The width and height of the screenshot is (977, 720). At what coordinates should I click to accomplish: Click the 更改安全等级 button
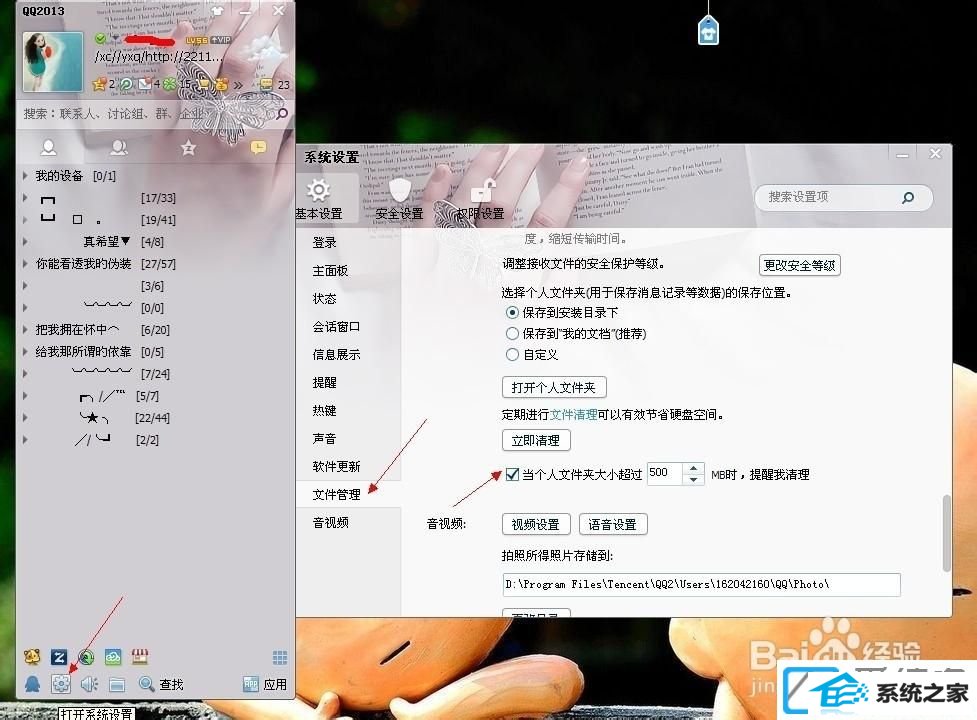coord(799,265)
